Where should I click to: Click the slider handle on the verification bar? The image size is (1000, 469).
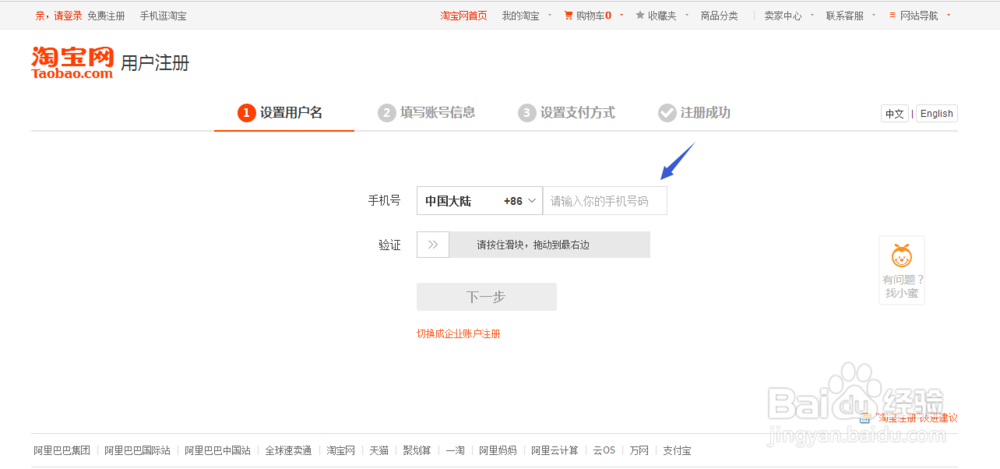pos(433,244)
